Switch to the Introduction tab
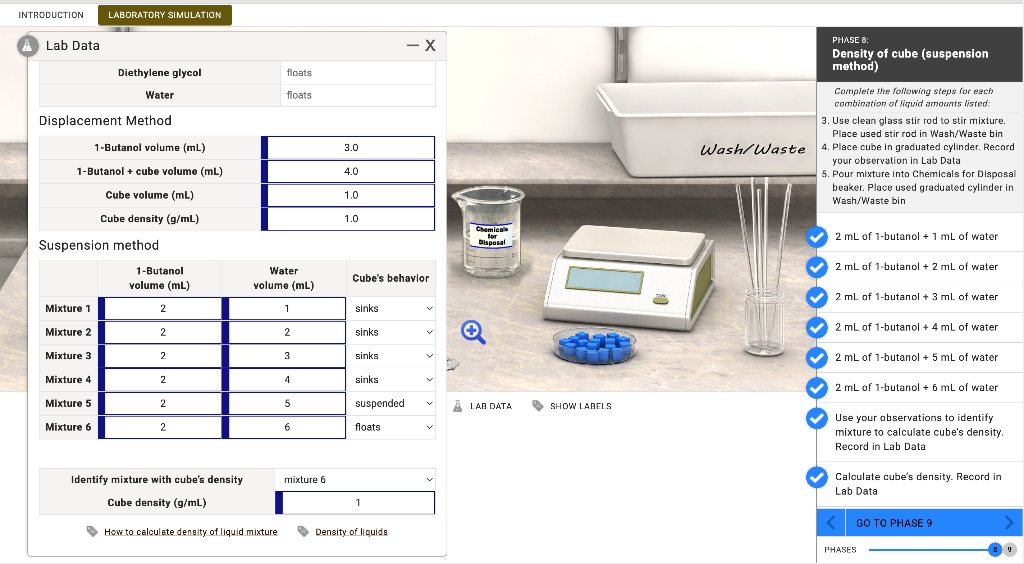 point(51,15)
